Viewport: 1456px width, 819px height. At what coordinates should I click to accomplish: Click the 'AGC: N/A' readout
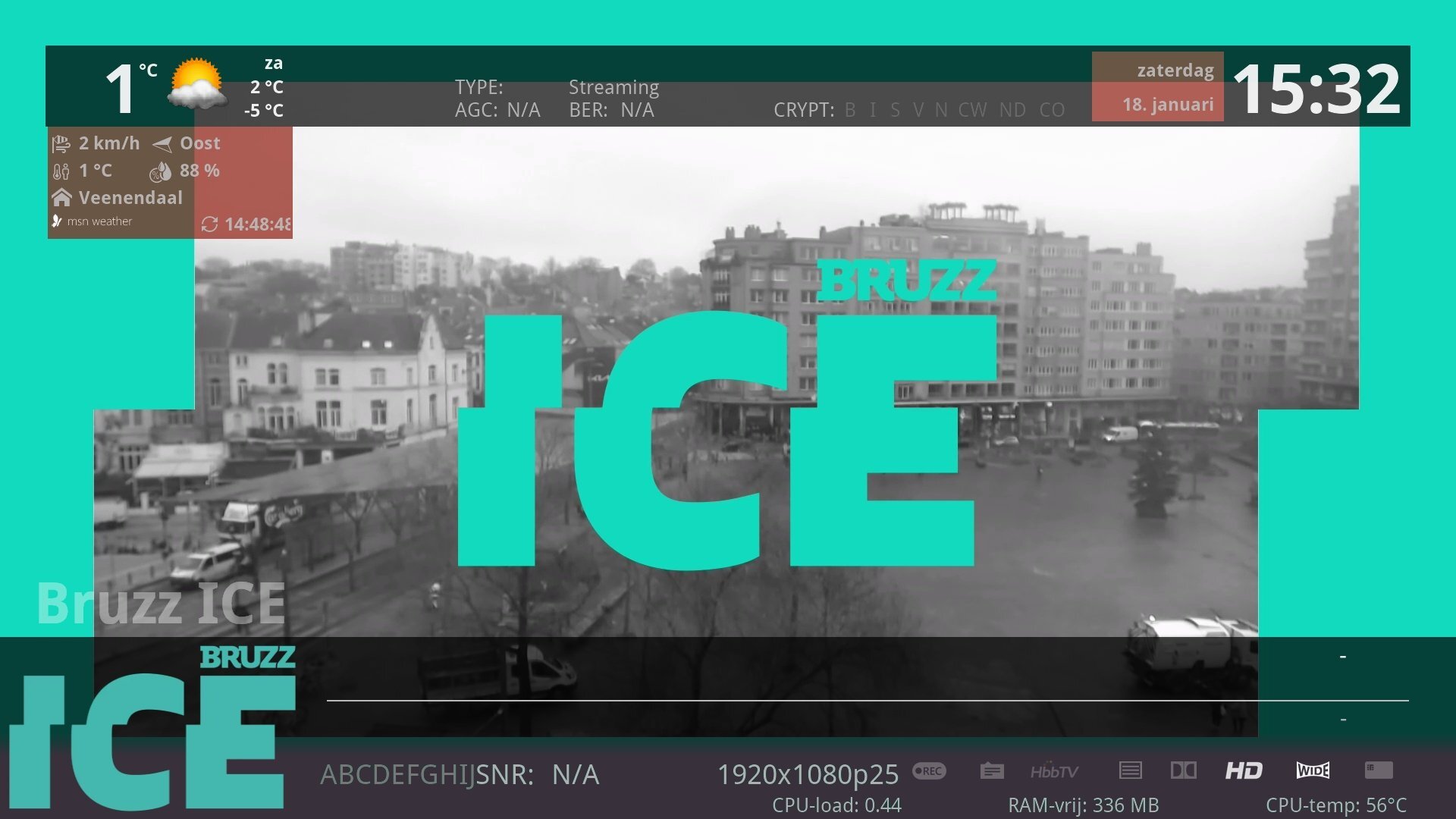pos(497,111)
